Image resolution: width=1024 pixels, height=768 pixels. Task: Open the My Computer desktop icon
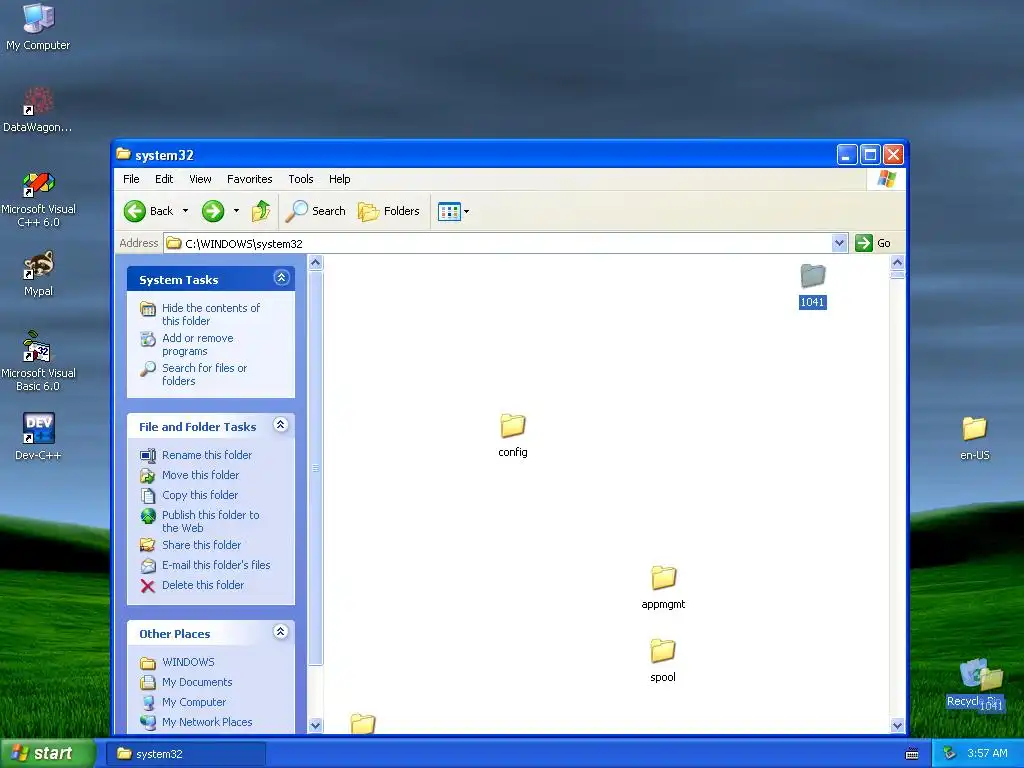coord(38,26)
